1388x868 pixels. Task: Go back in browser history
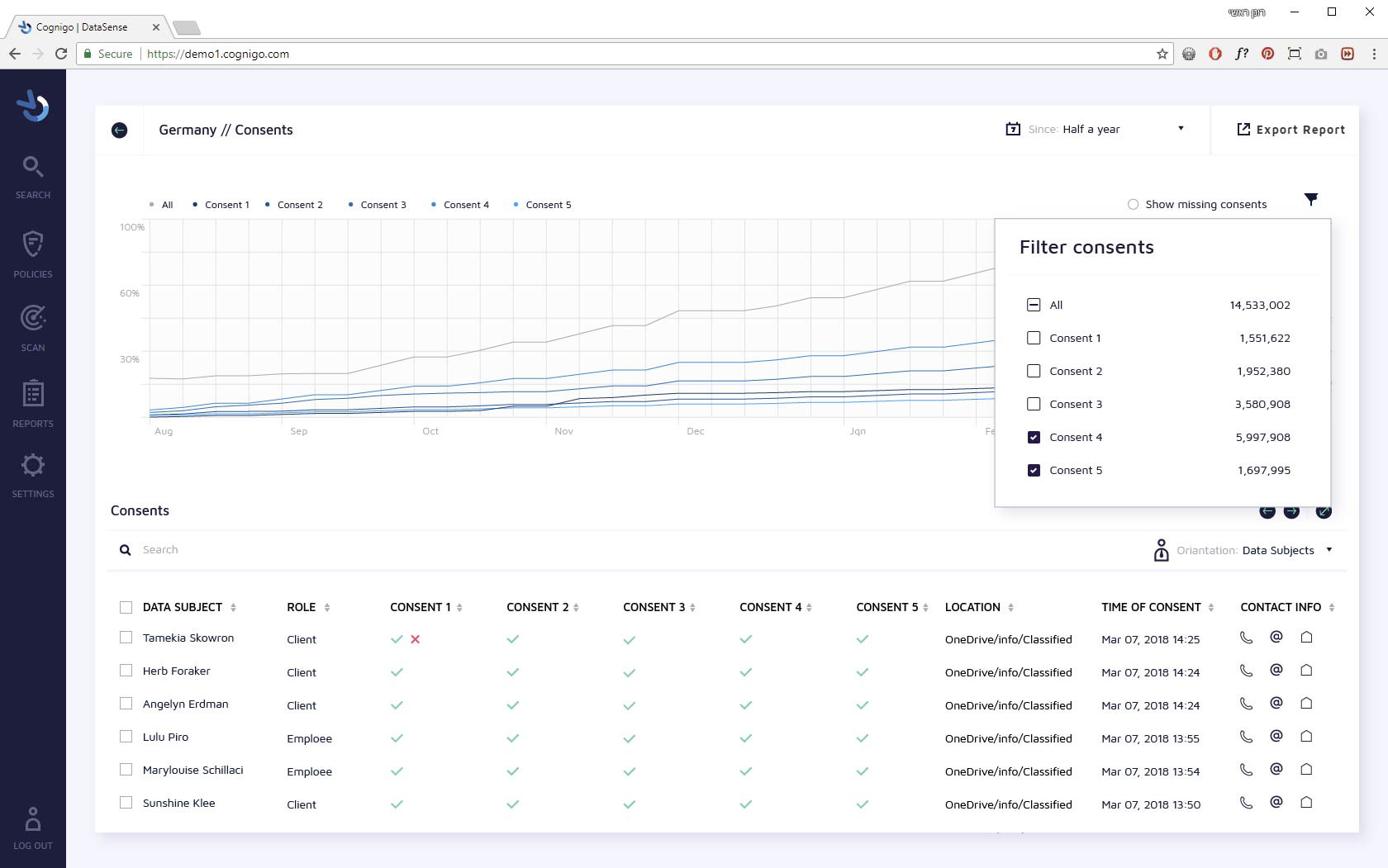pos(15,54)
